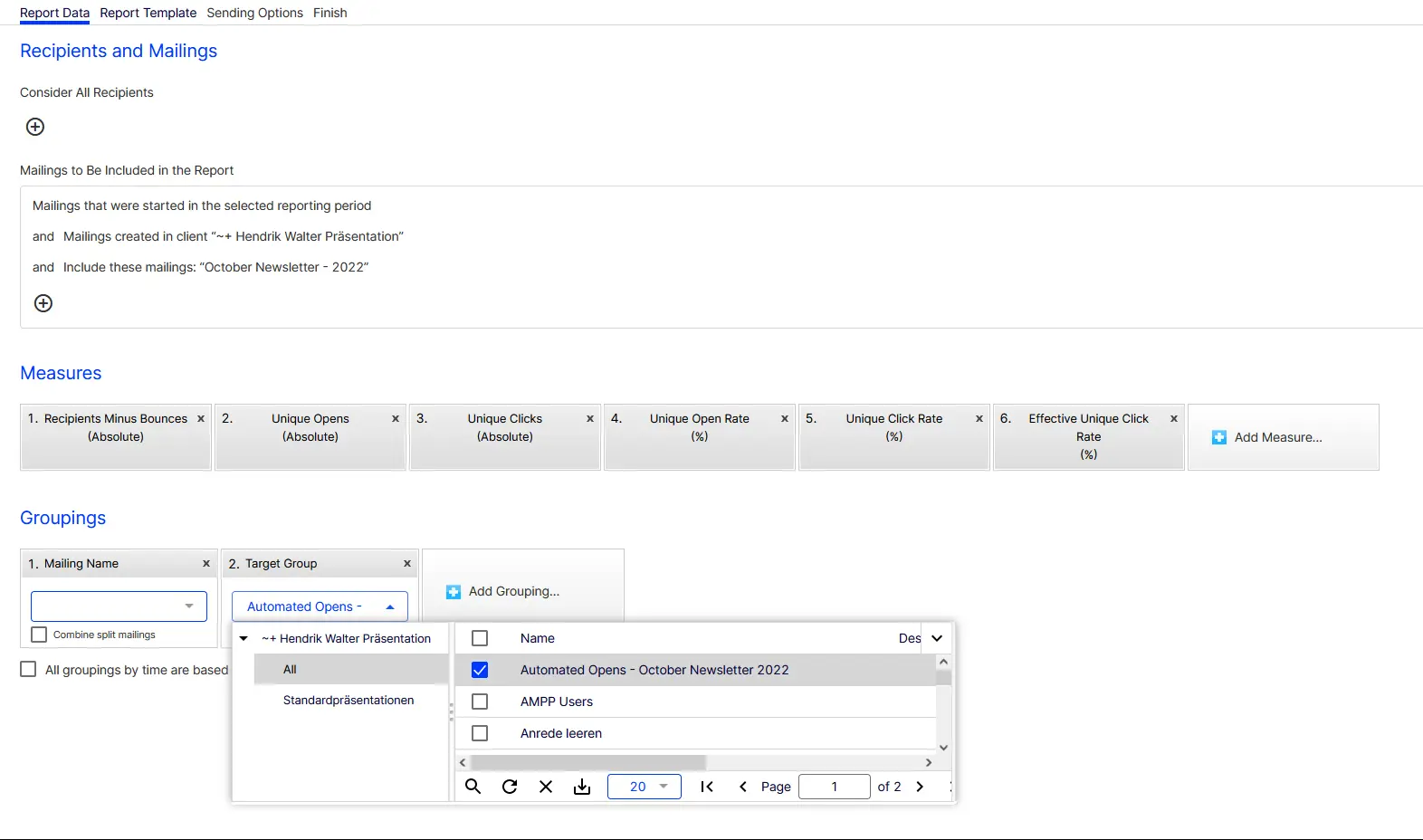
Task: Click the page number input field
Action: tap(835, 787)
